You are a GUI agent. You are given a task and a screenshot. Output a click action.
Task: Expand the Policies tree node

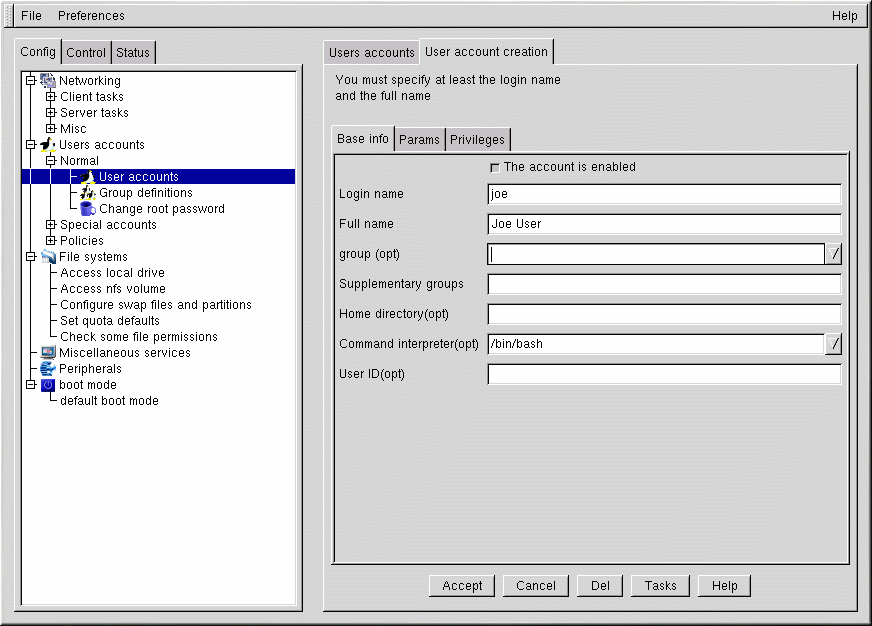51,241
